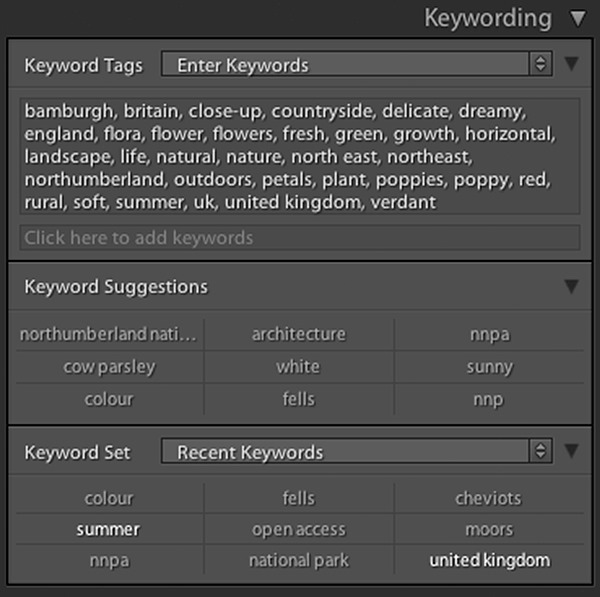Add suggested keyword 'nnp'
The width and height of the screenshot is (600, 597).
pyautogui.click(x=489, y=399)
